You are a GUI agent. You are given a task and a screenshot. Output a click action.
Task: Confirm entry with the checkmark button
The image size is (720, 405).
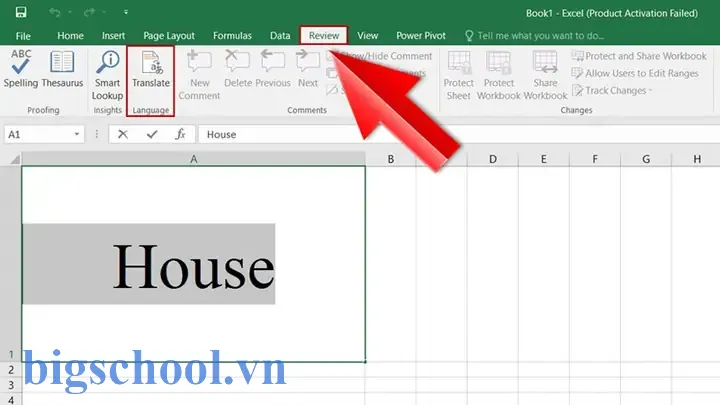point(152,135)
